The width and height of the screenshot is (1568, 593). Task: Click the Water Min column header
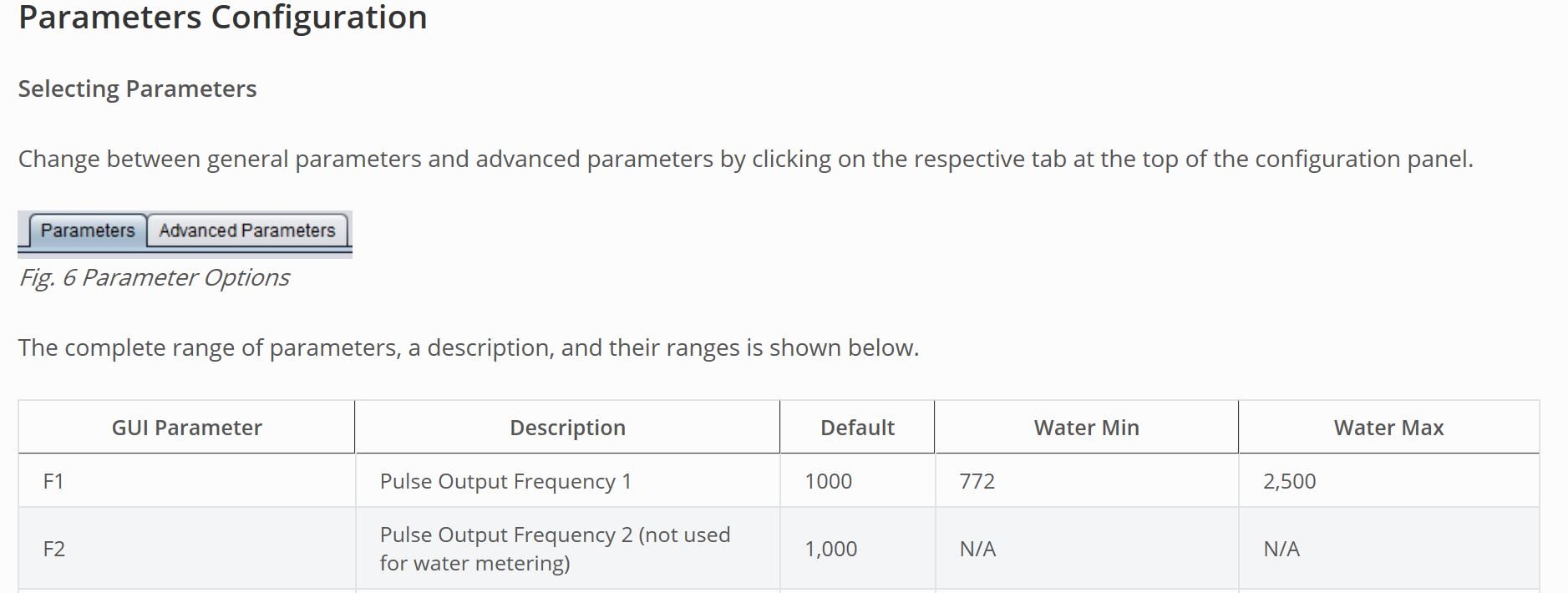(x=1086, y=428)
